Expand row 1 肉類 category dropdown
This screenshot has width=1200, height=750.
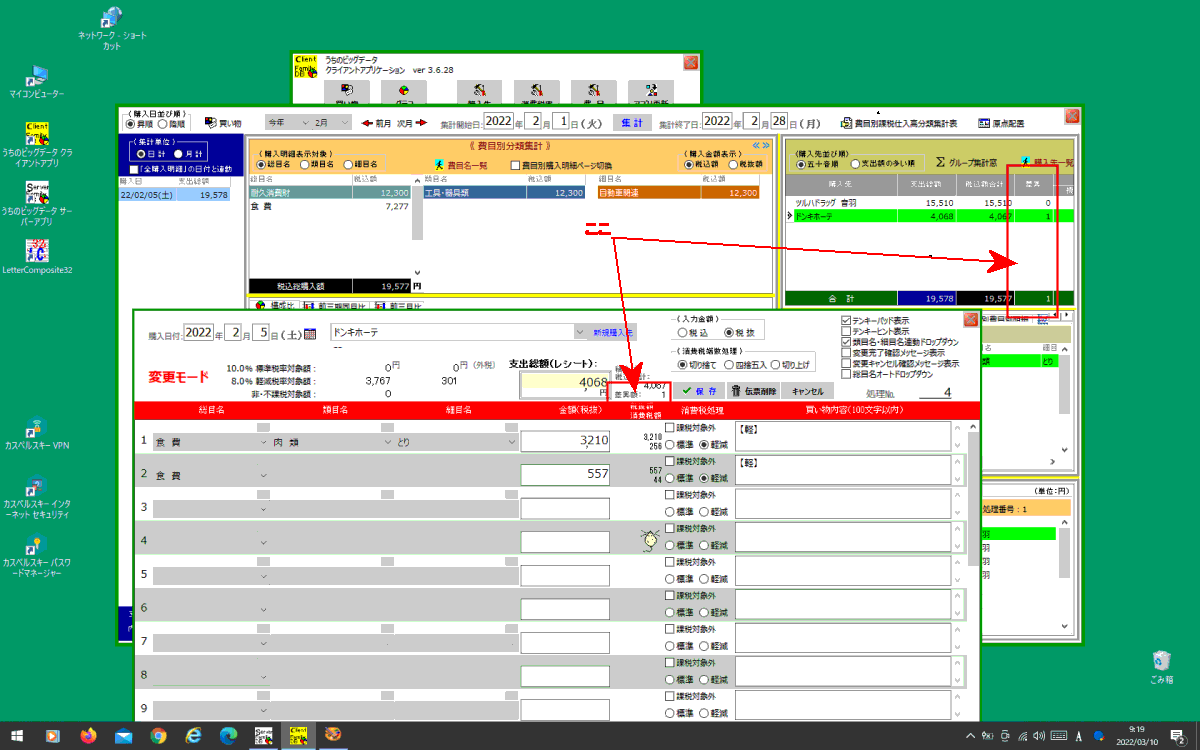click(x=388, y=441)
